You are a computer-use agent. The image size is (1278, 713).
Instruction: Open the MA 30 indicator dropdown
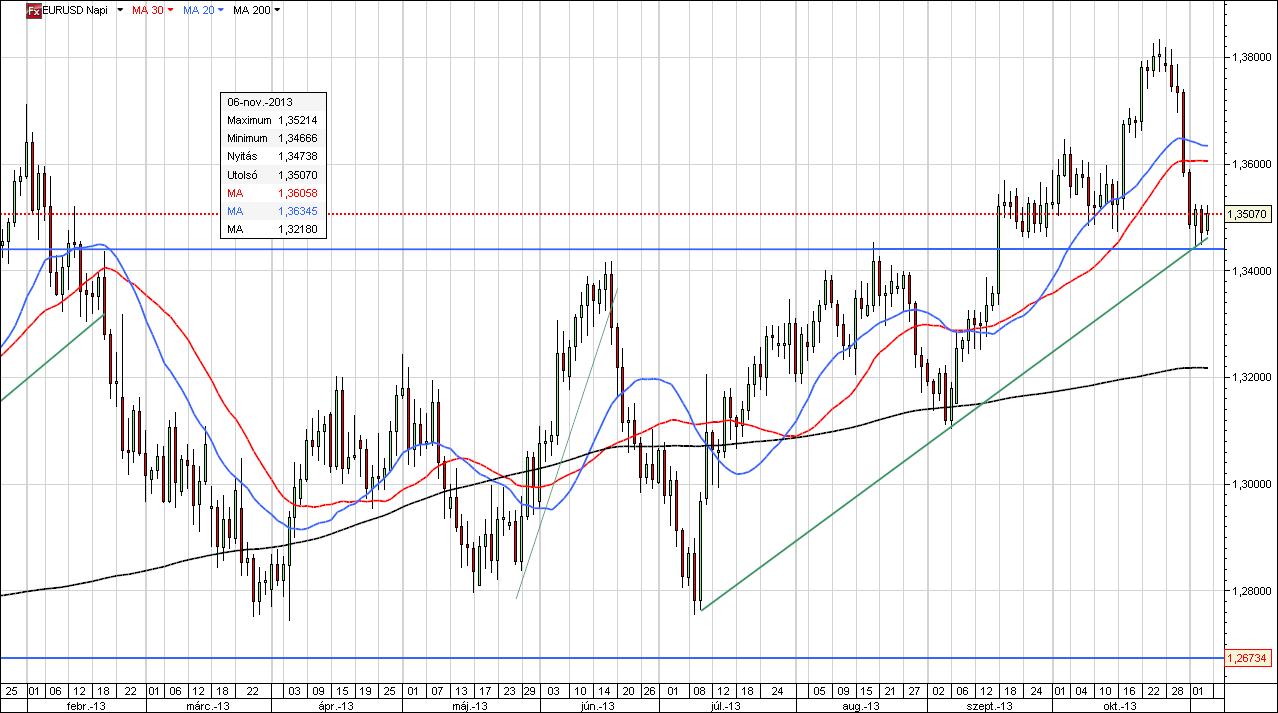[170, 10]
